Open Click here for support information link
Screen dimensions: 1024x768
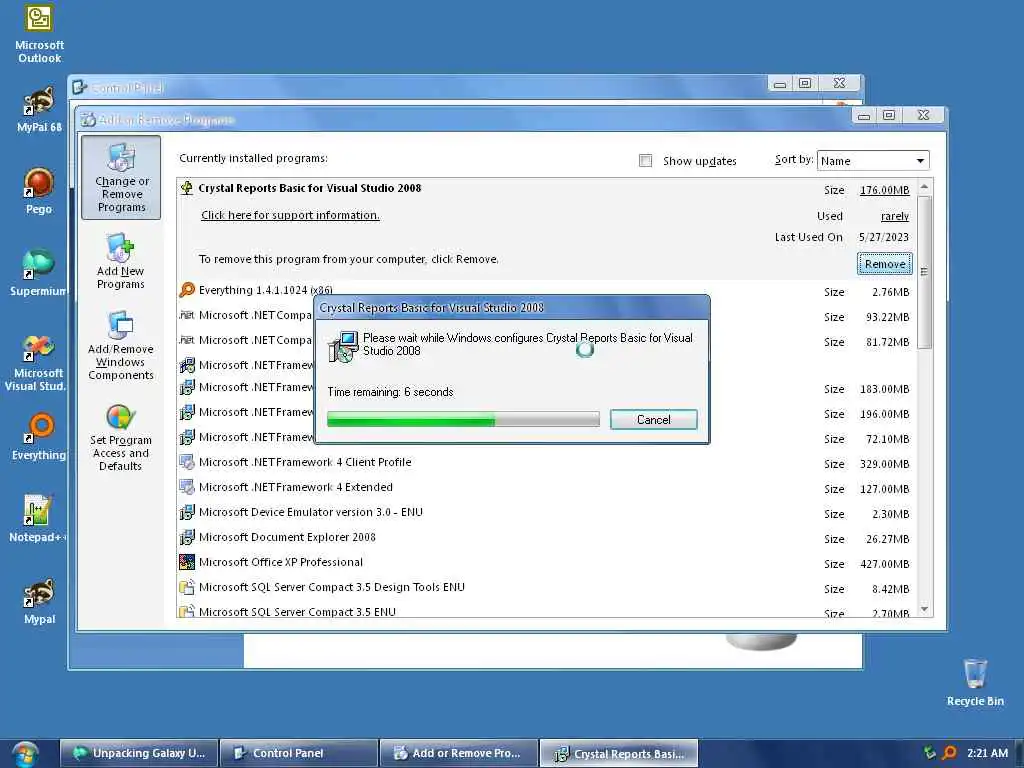tap(290, 215)
